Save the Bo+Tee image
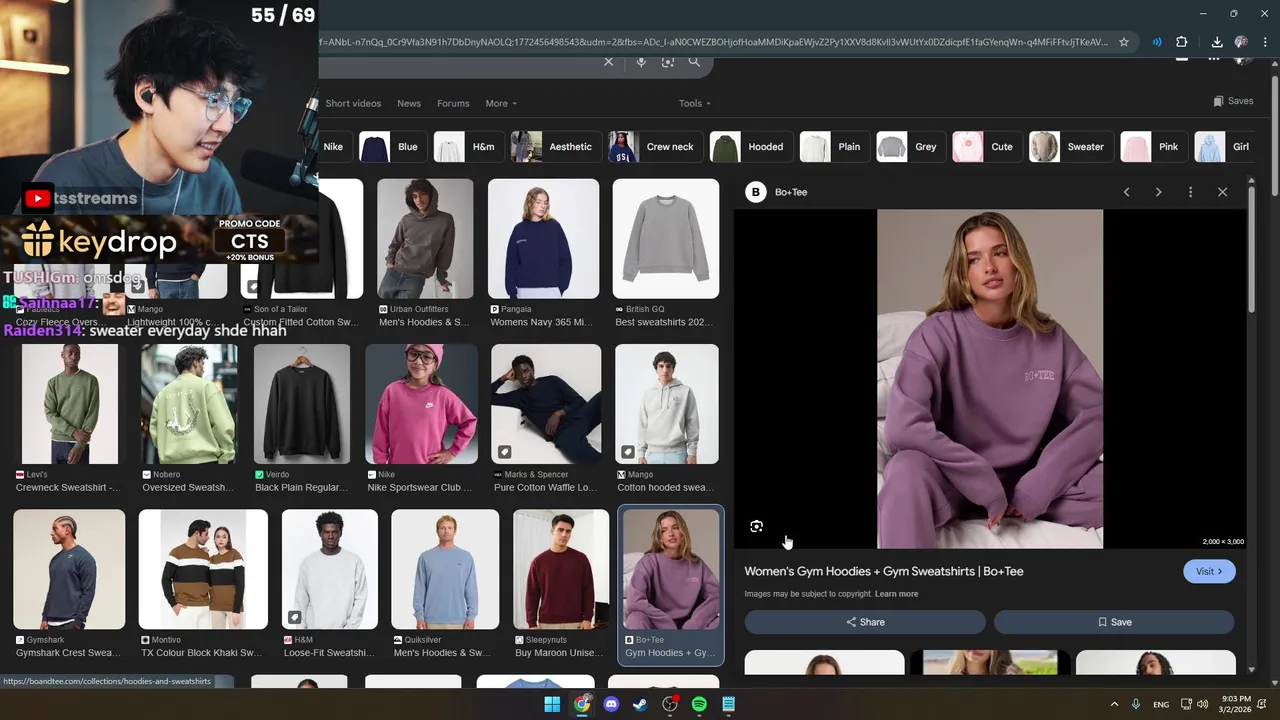The width and height of the screenshot is (1280, 720). coord(1114,622)
